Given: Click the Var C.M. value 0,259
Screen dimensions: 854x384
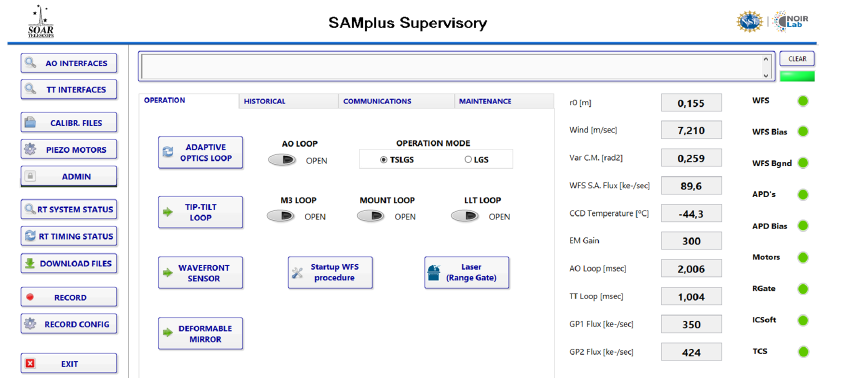Looking at the screenshot, I should tap(691, 158).
